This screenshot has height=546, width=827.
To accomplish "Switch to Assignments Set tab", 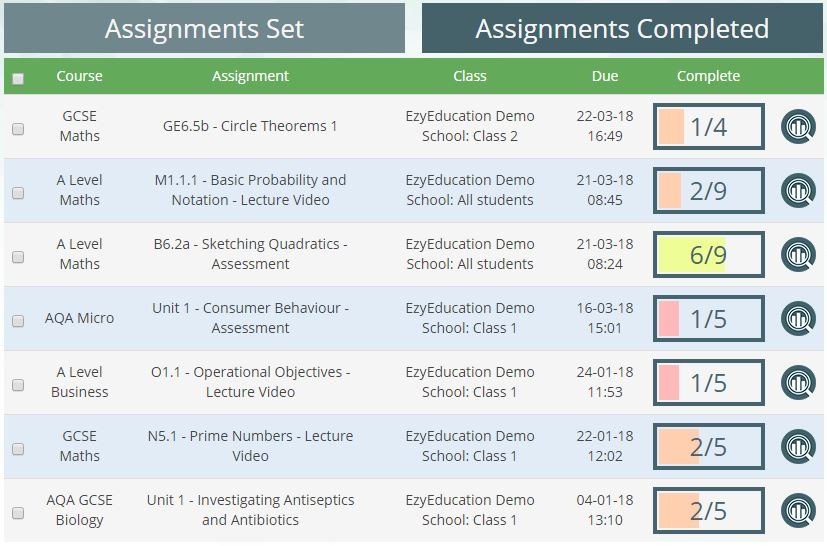I will click(x=204, y=28).
